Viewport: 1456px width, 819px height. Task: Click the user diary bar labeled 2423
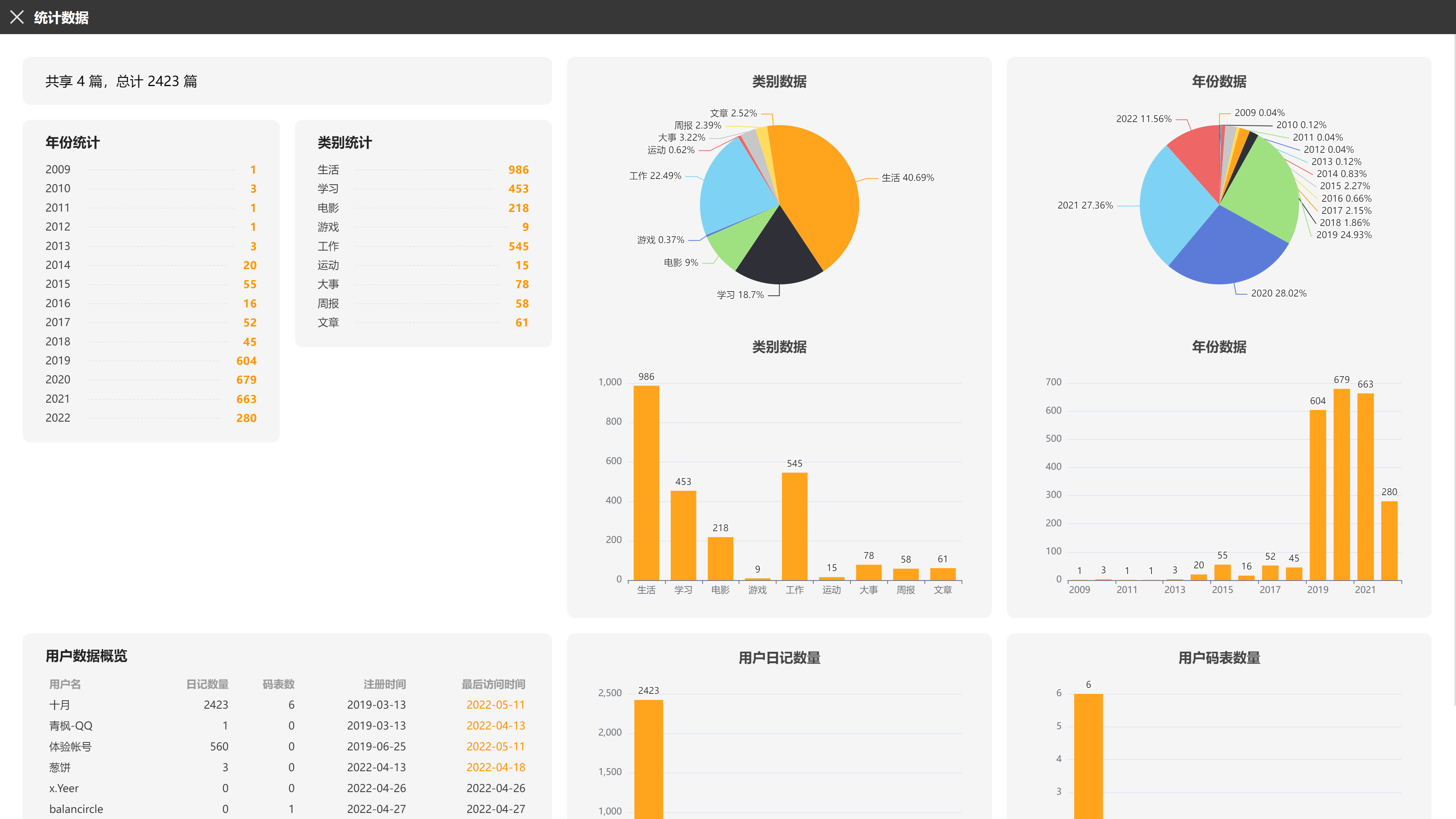point(648,758)
